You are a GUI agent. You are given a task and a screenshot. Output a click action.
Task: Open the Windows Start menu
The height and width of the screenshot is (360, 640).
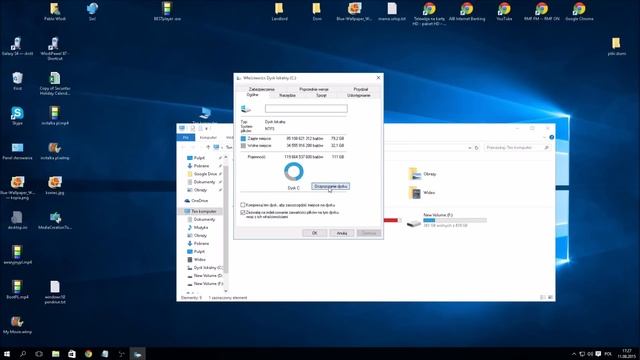point(7,353)
